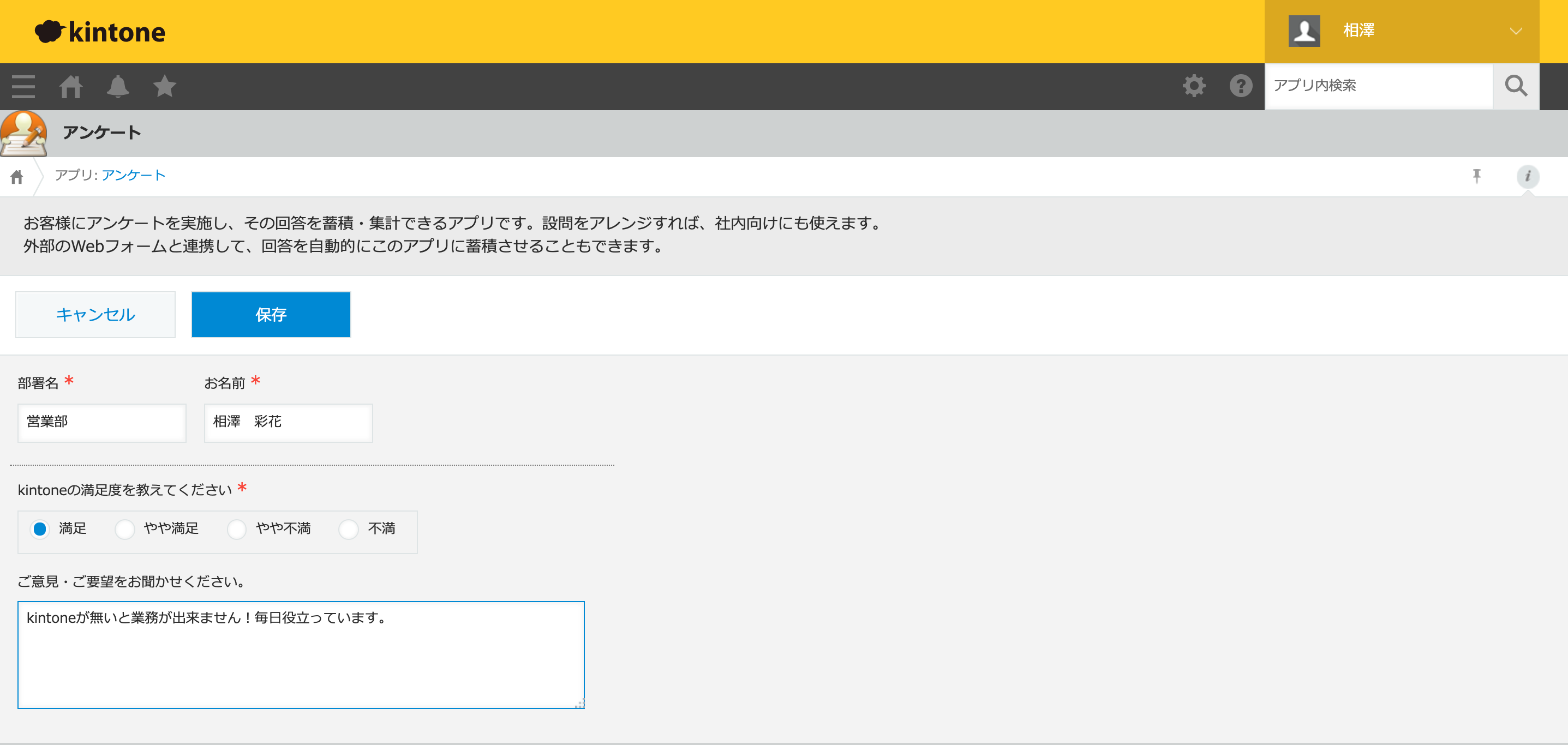Click description line starting お客様にアンケートを実施し
The image size is (1568, 745).
[x=453, y=224]
